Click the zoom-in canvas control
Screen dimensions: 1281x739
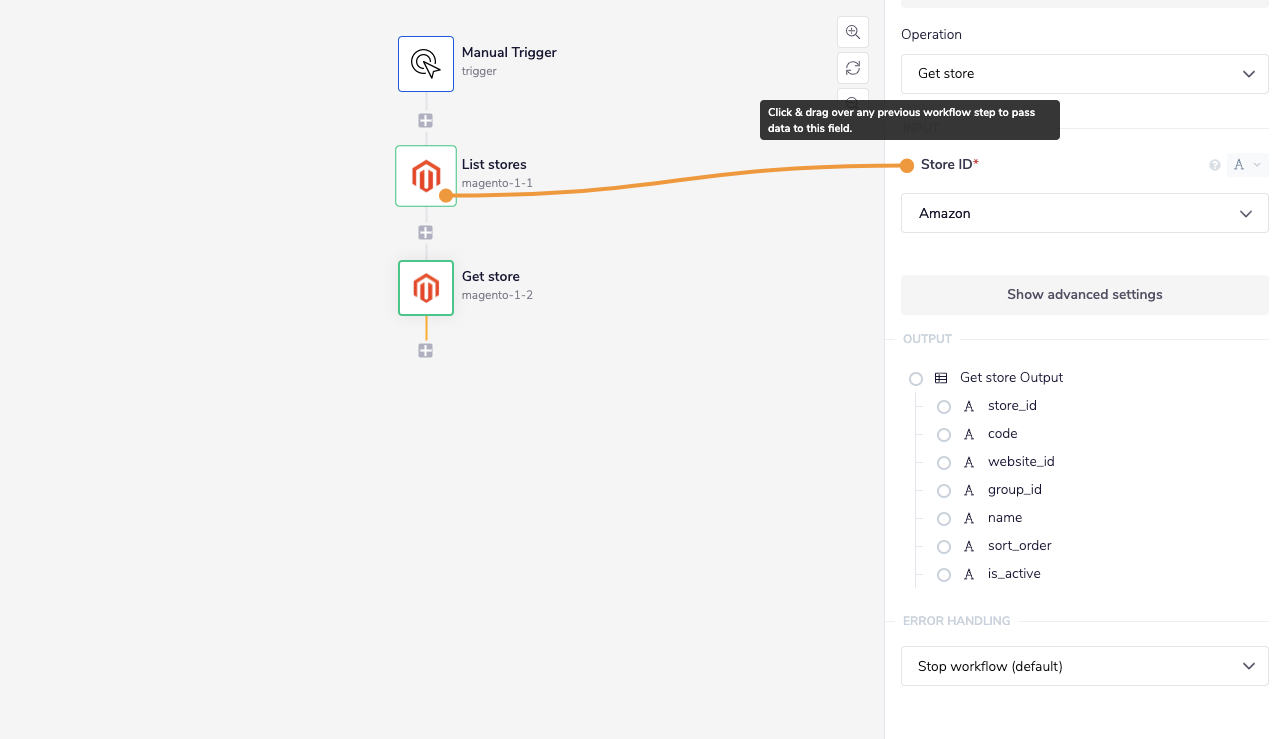[852, 31]
